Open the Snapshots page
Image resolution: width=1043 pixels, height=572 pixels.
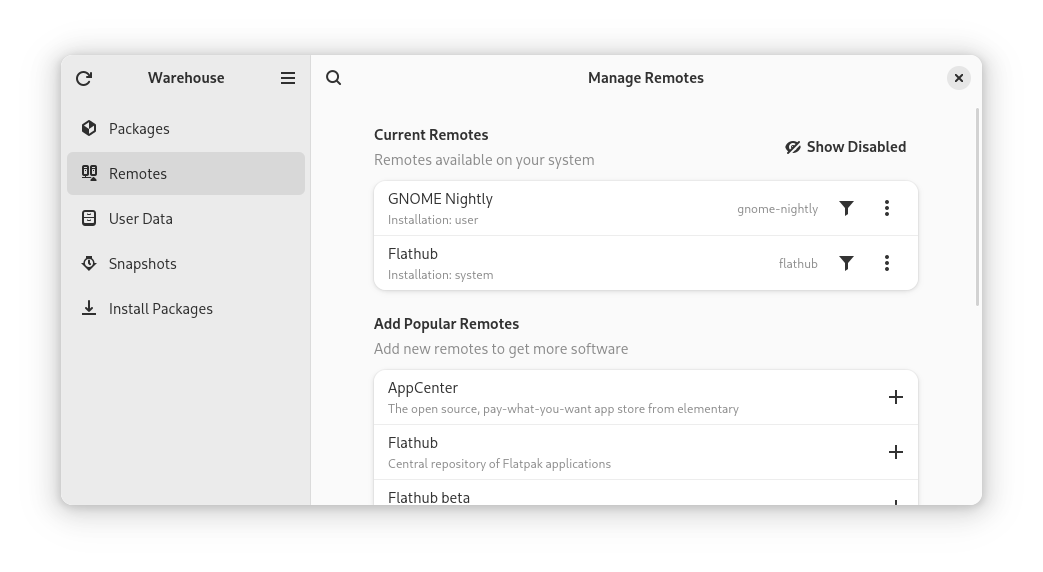(143, 263)
